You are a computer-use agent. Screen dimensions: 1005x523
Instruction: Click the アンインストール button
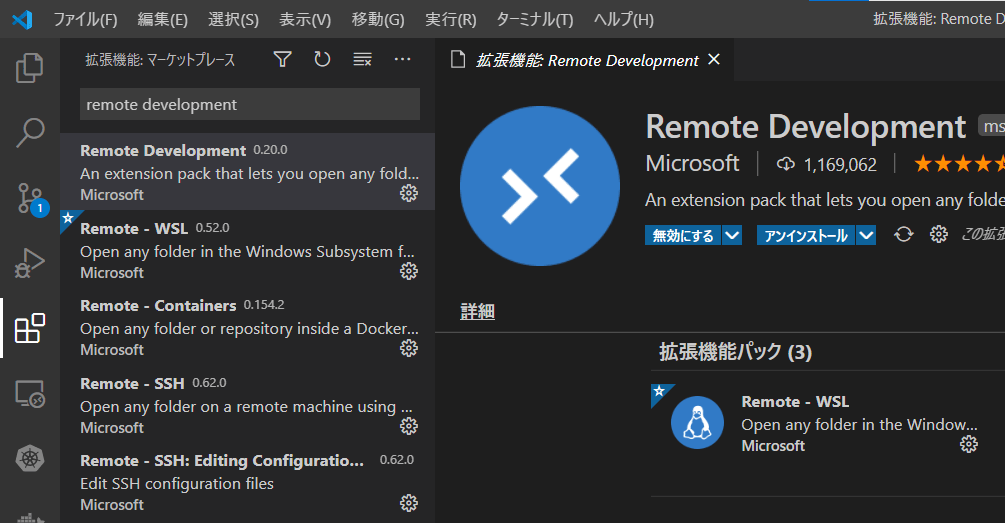click(806, 235)
